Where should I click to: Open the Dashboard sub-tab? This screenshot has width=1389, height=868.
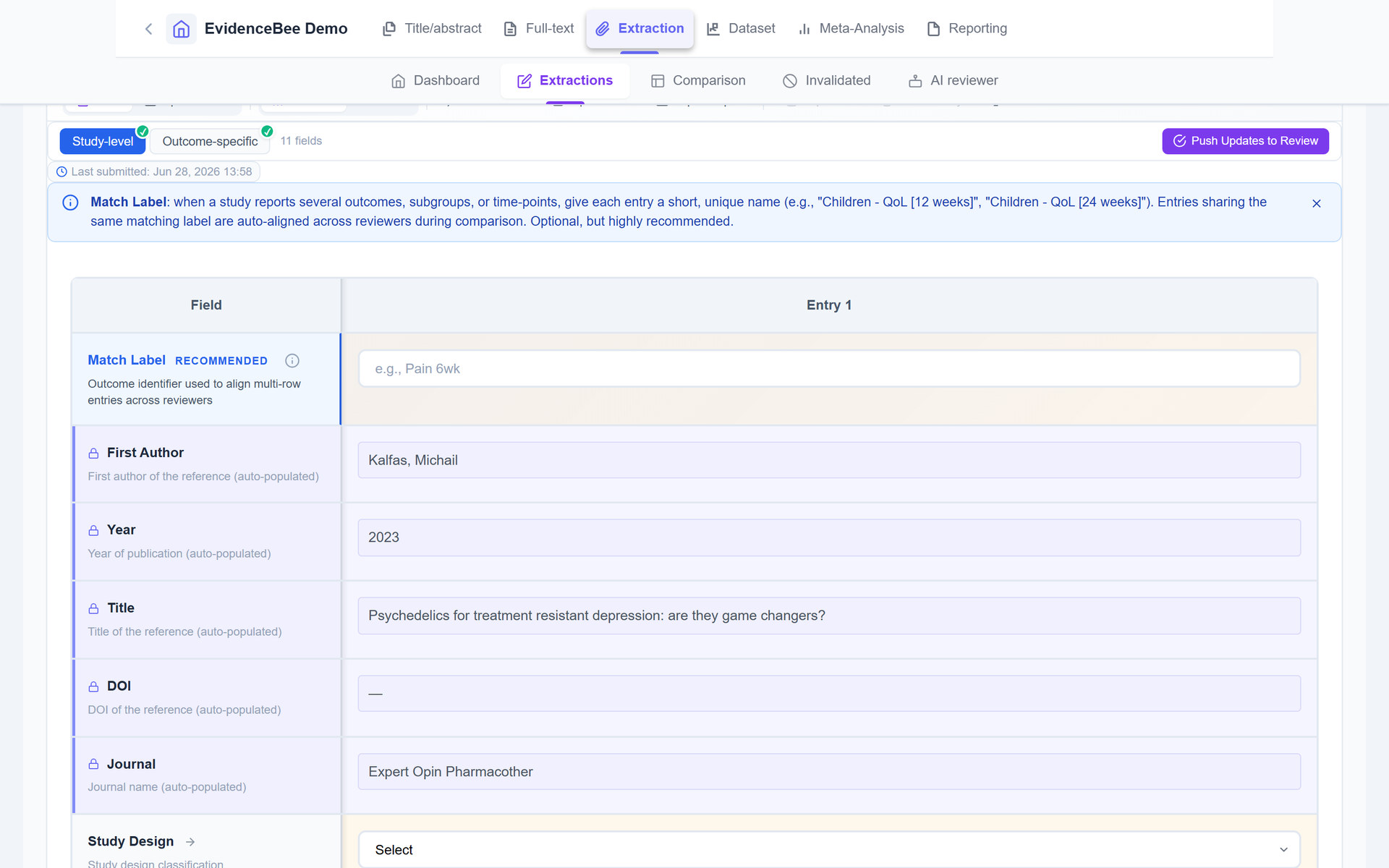click(436, 81)
